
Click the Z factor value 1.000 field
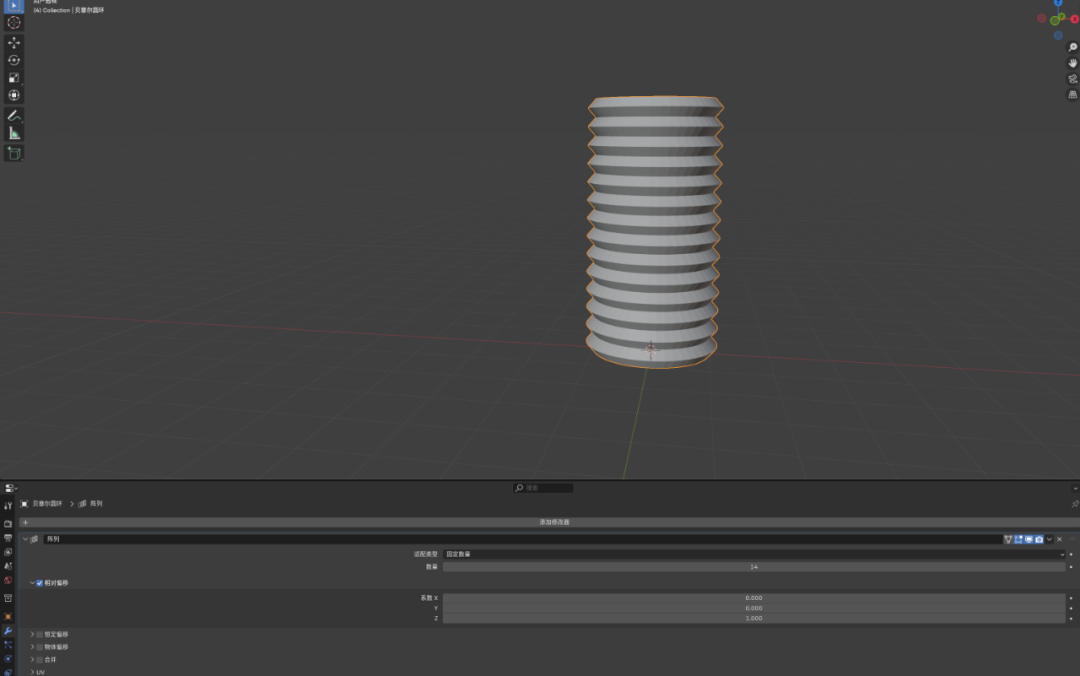click(x=754, y=618)
